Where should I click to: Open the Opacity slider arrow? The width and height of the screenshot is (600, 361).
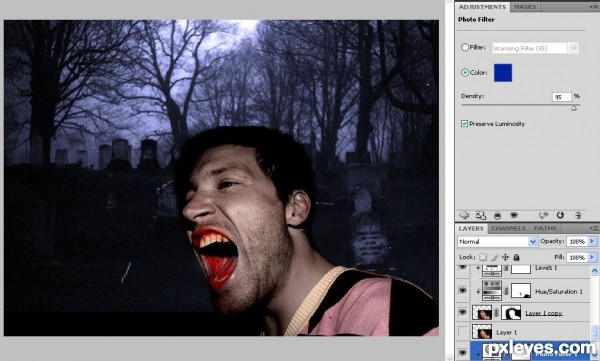coord(592,241)
